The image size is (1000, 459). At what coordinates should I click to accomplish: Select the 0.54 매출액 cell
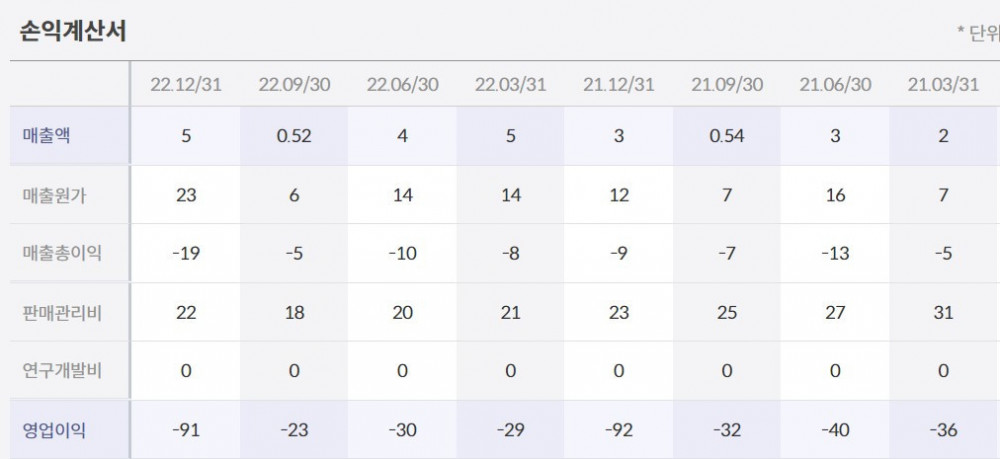[727, 136]
